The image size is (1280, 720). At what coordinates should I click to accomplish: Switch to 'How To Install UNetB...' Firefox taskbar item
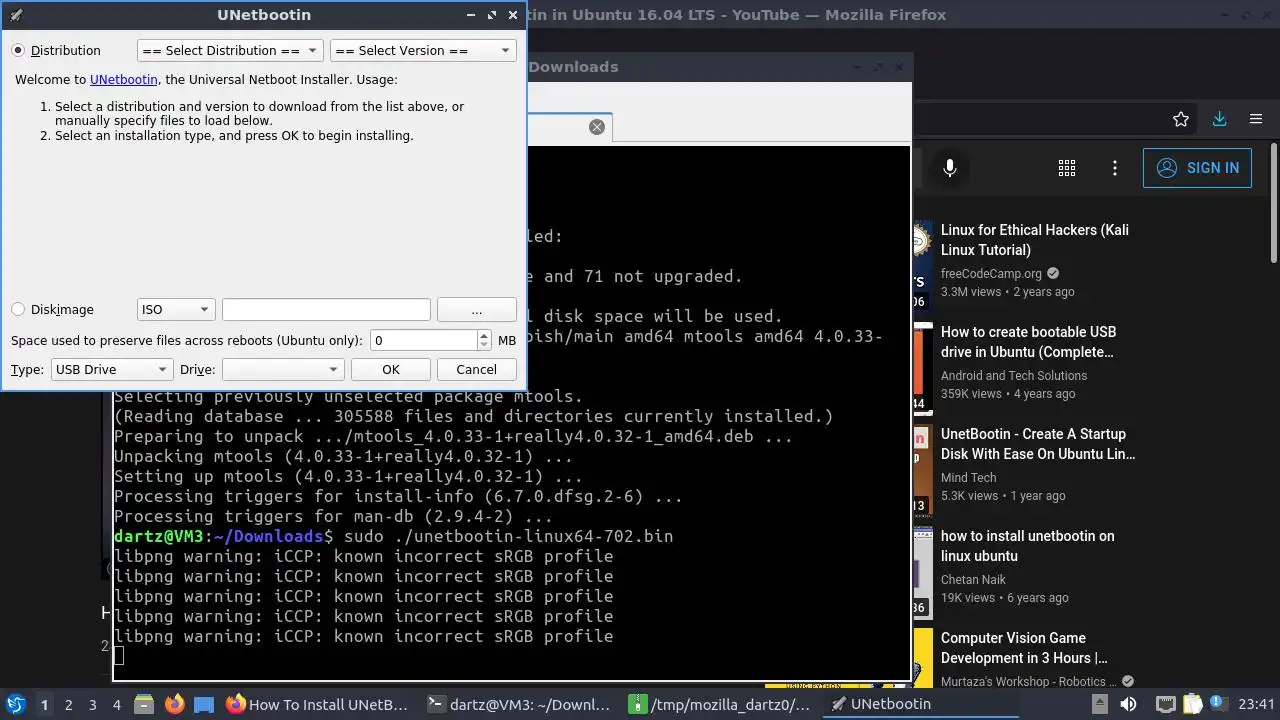tap(318, 704)
